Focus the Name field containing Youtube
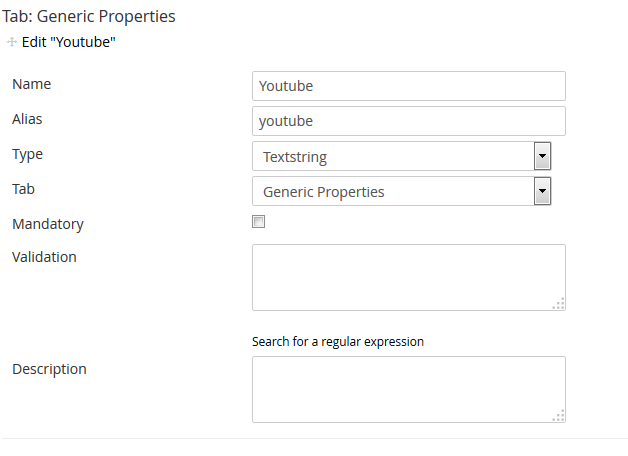This screenshot has width=628, height=456. click(409, 86)
